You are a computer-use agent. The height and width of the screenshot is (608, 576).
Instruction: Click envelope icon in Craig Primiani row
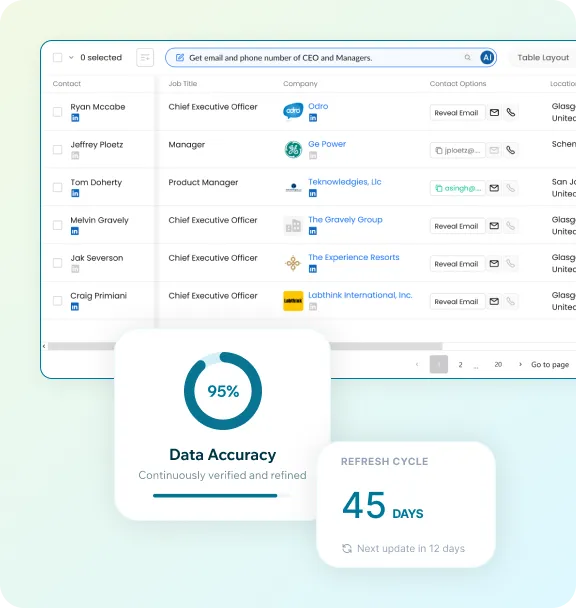point(494,301)
